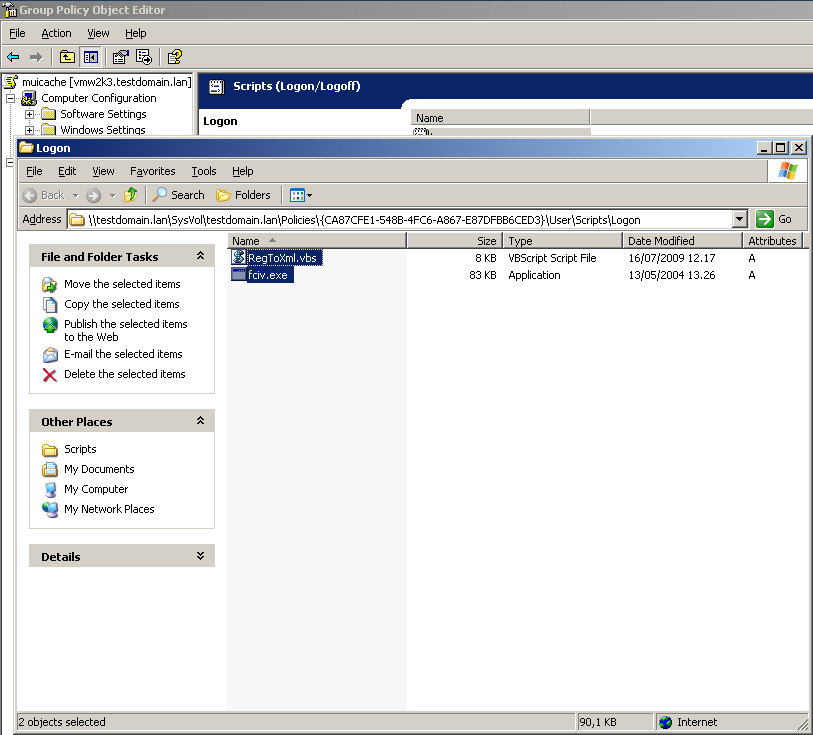Screen dimensions: 813x735
Task: Click the My Computer icon in Other Places
Action: tap(50, 489)
